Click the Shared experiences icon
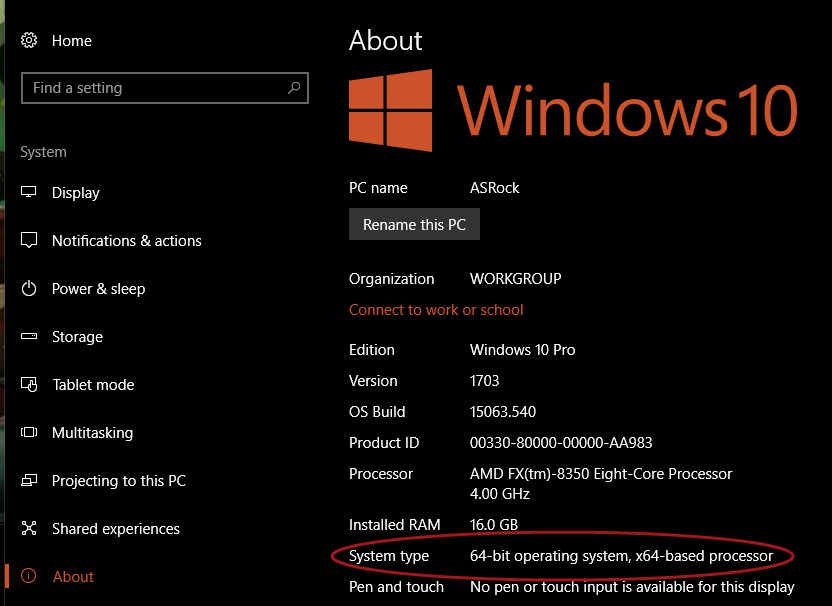The width and height of the screenshot is (832, 606). pos(29,528)
